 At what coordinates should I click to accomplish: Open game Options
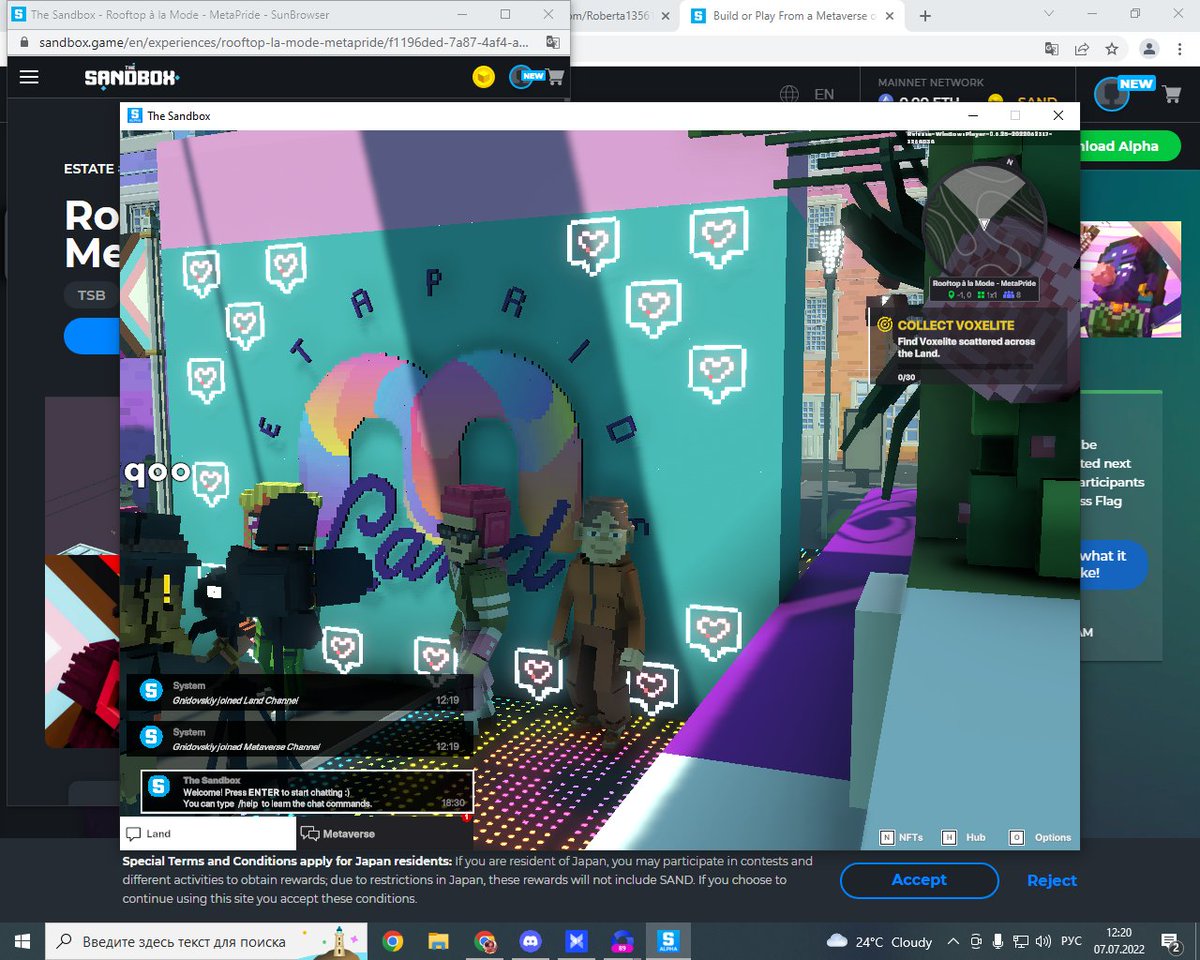coord(1041,837)
